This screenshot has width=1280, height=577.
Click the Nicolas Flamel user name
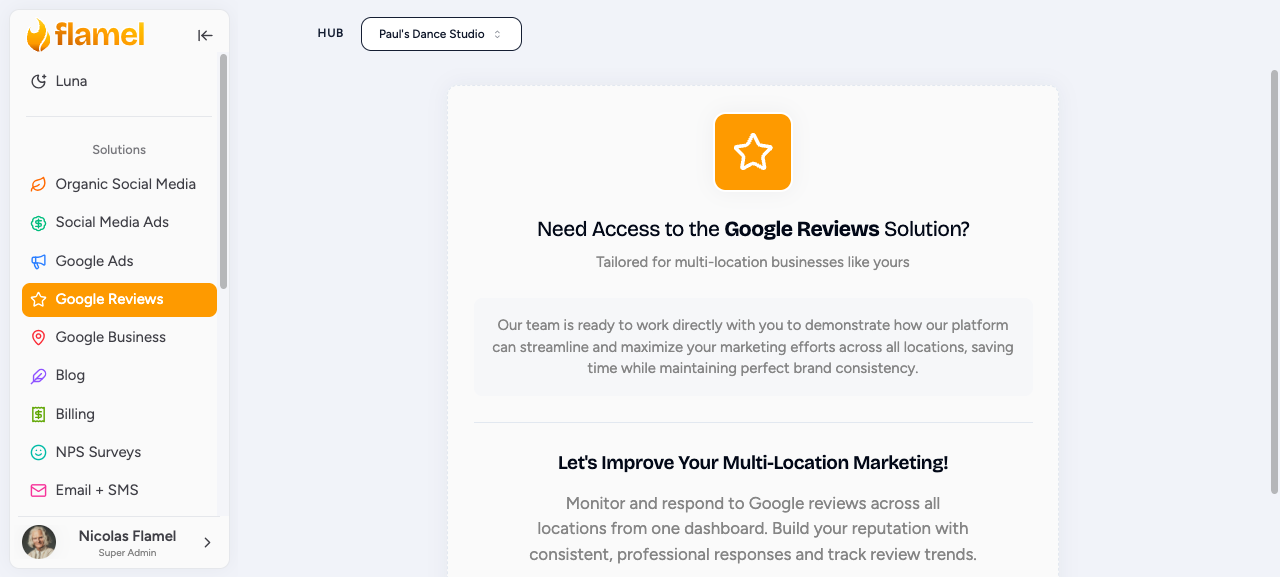point(127,536)
